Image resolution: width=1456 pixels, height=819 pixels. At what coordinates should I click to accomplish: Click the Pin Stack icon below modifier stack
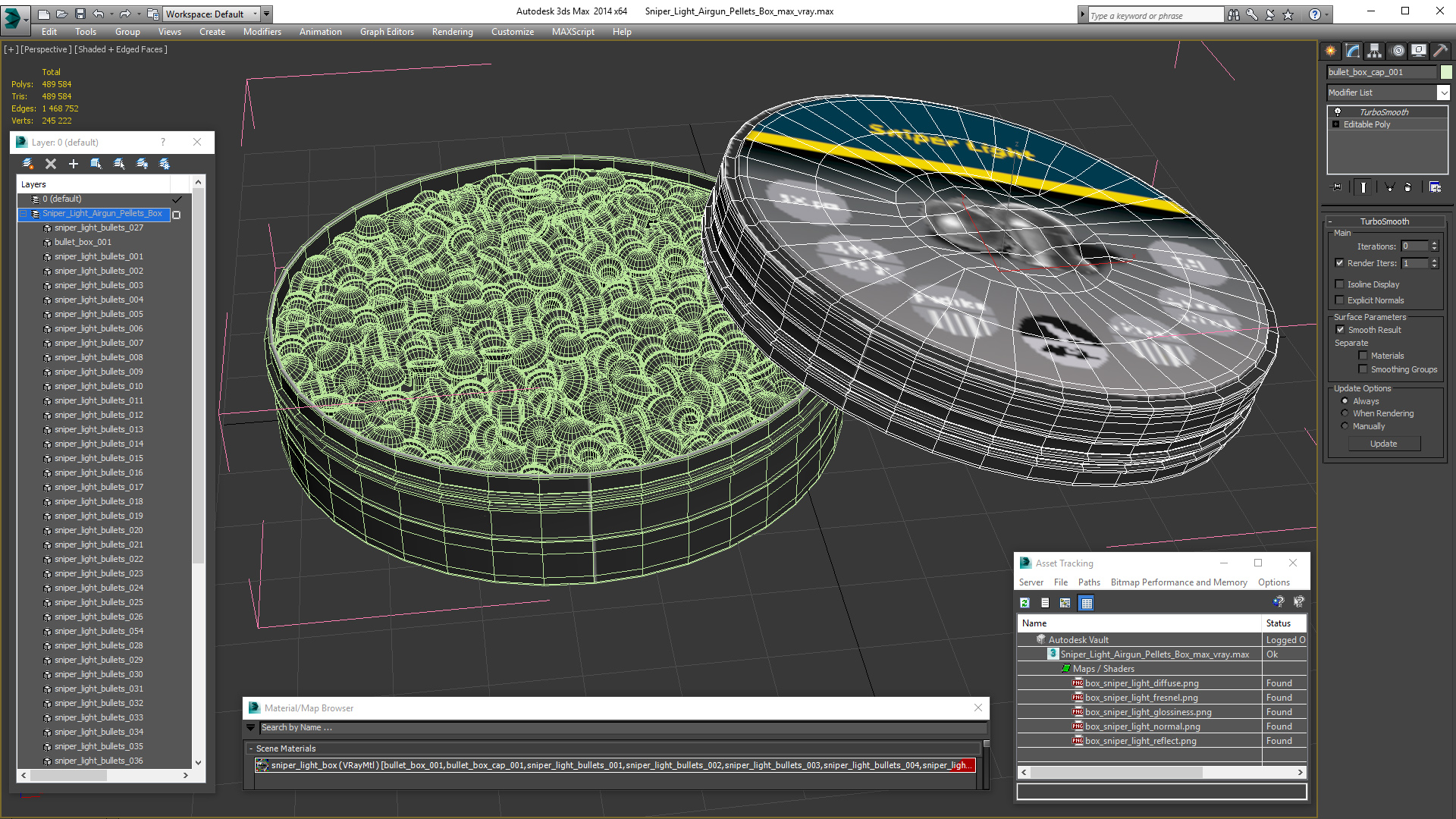(x=1337, y=187)
